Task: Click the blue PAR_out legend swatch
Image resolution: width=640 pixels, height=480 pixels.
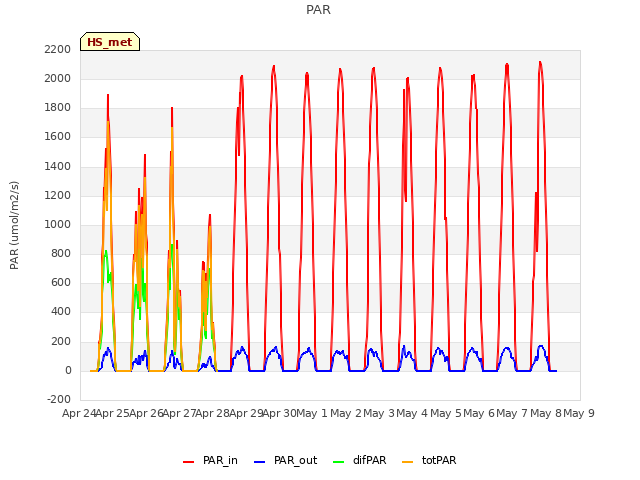Action: pos(260,462)
